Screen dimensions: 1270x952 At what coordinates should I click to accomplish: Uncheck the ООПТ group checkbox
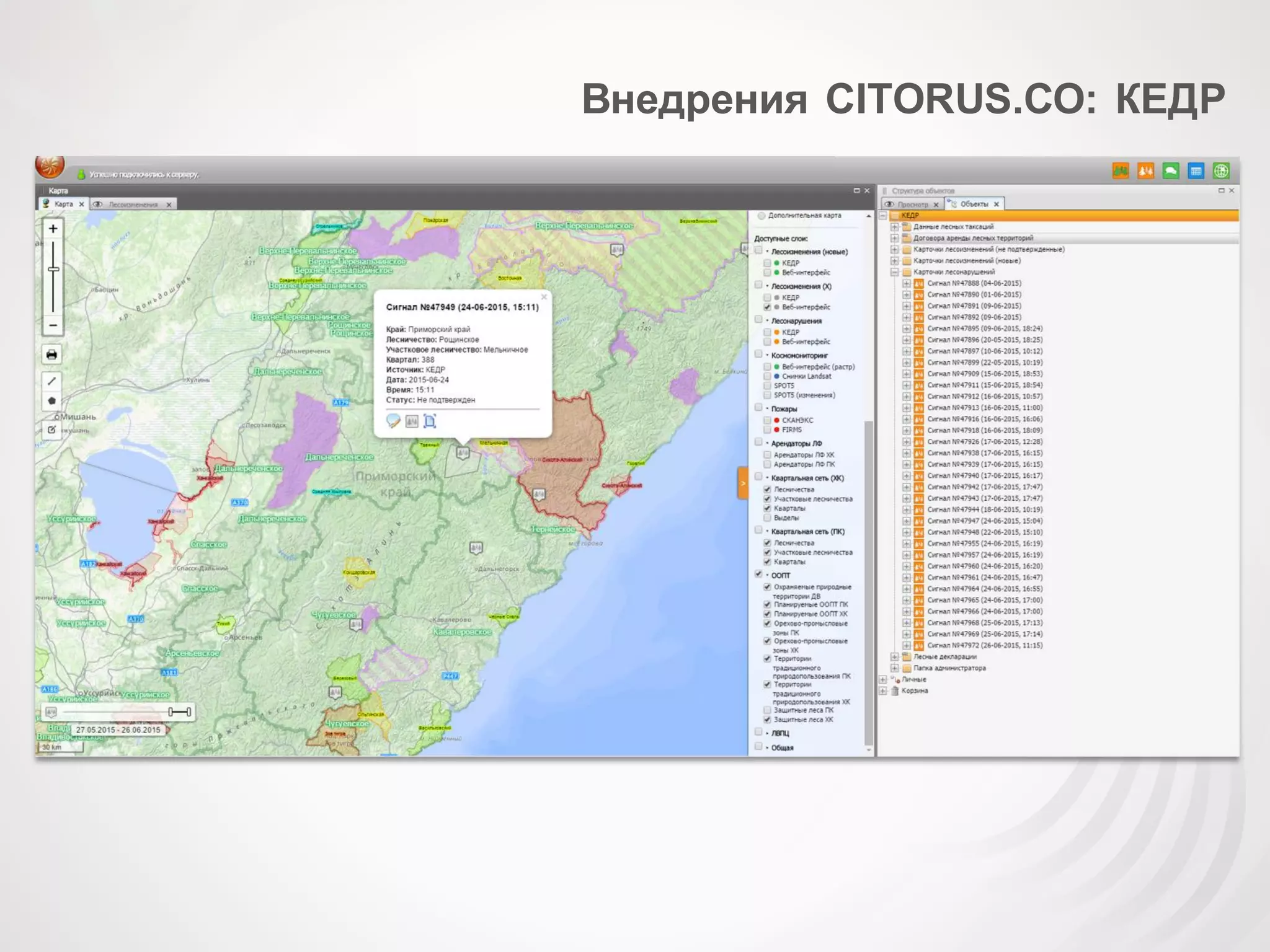(758, 574)
